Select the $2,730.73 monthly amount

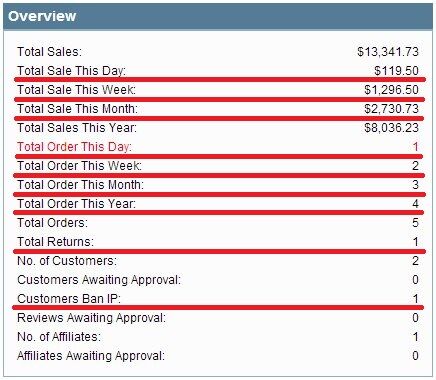(x=391, y=109)
